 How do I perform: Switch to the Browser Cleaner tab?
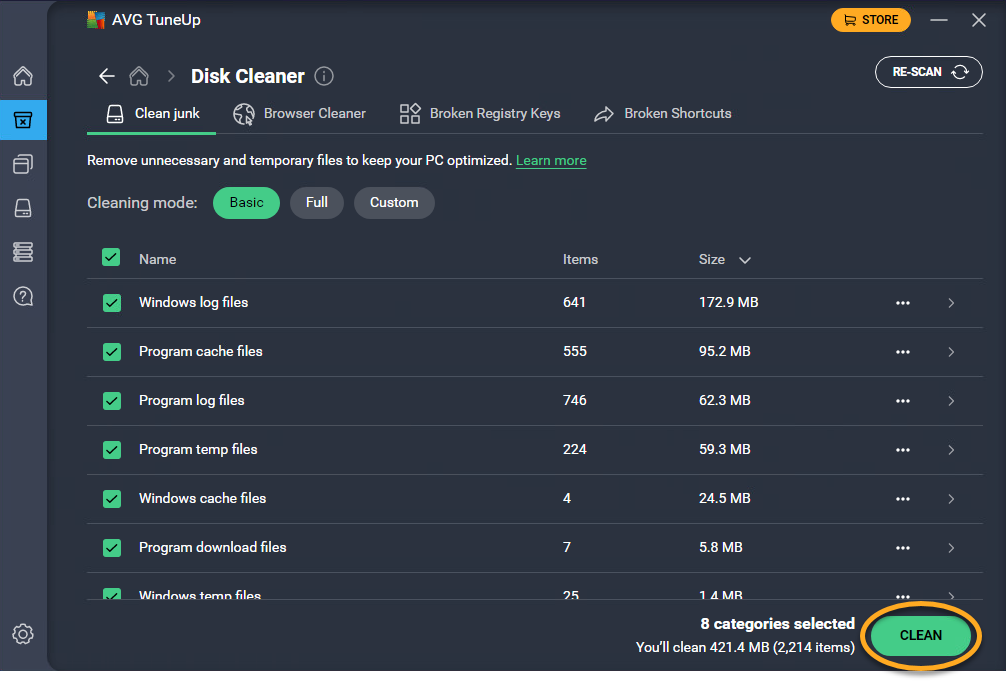[x=300, y=114]
